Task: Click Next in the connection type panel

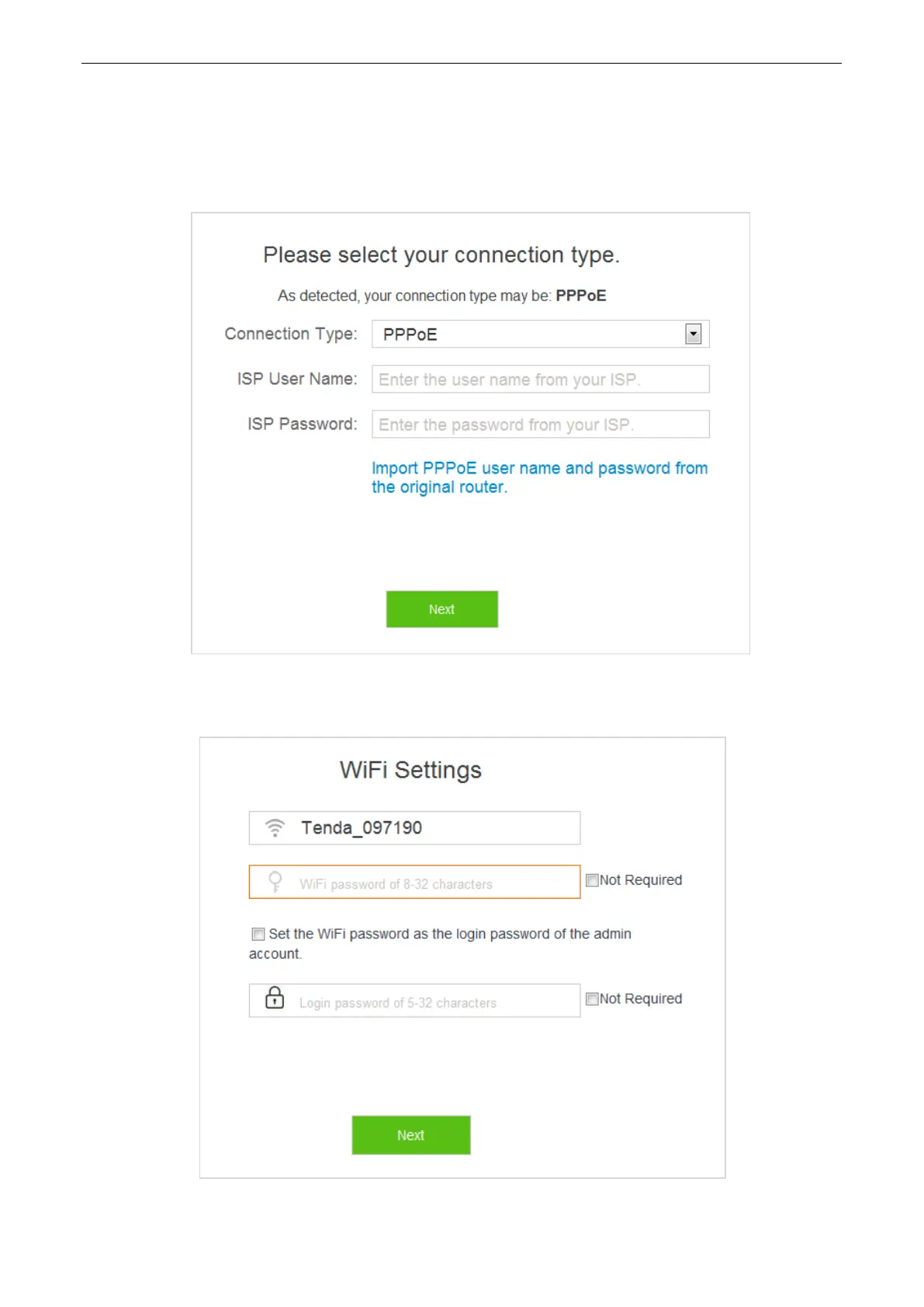Action: pyautogui.click(x=442, y=609)
